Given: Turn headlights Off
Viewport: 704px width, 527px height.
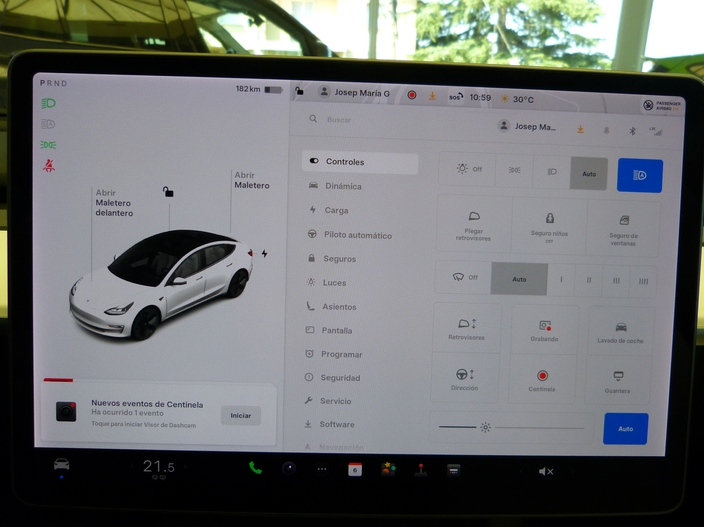Looking at the screenshot, I should tap(468, 169).
